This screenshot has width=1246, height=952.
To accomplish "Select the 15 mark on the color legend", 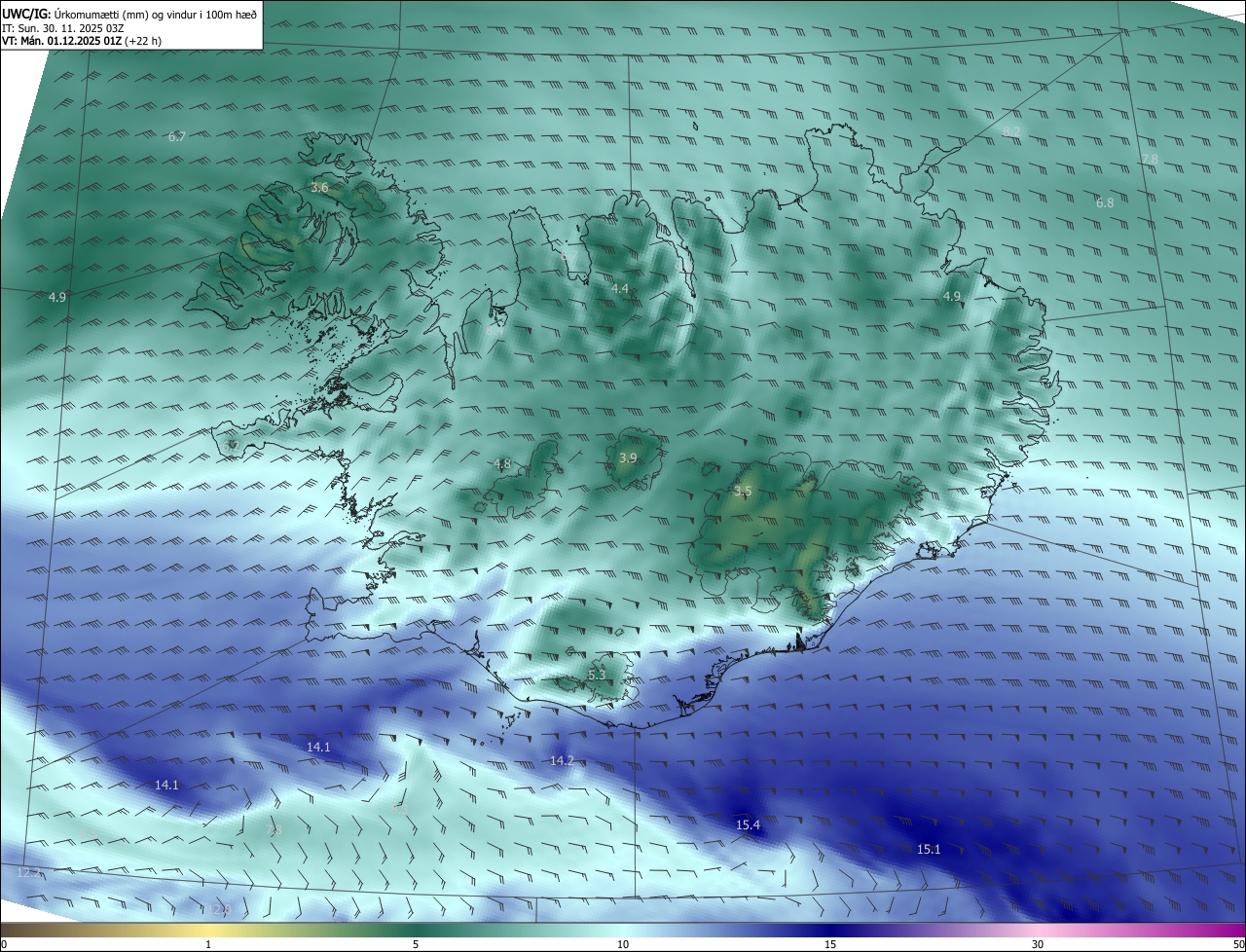I will (830, 944).
